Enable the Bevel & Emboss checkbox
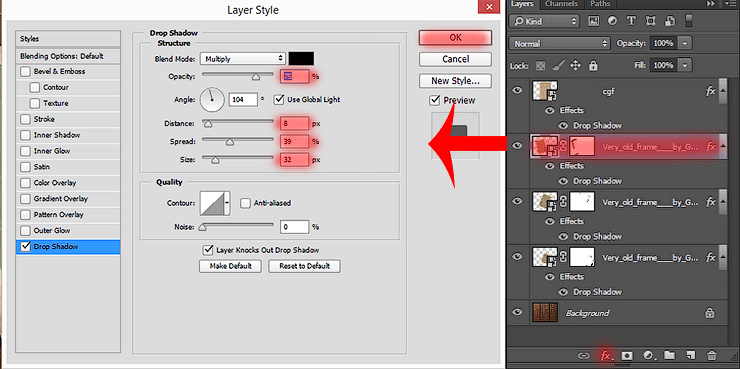 click(x=25, y=72)
